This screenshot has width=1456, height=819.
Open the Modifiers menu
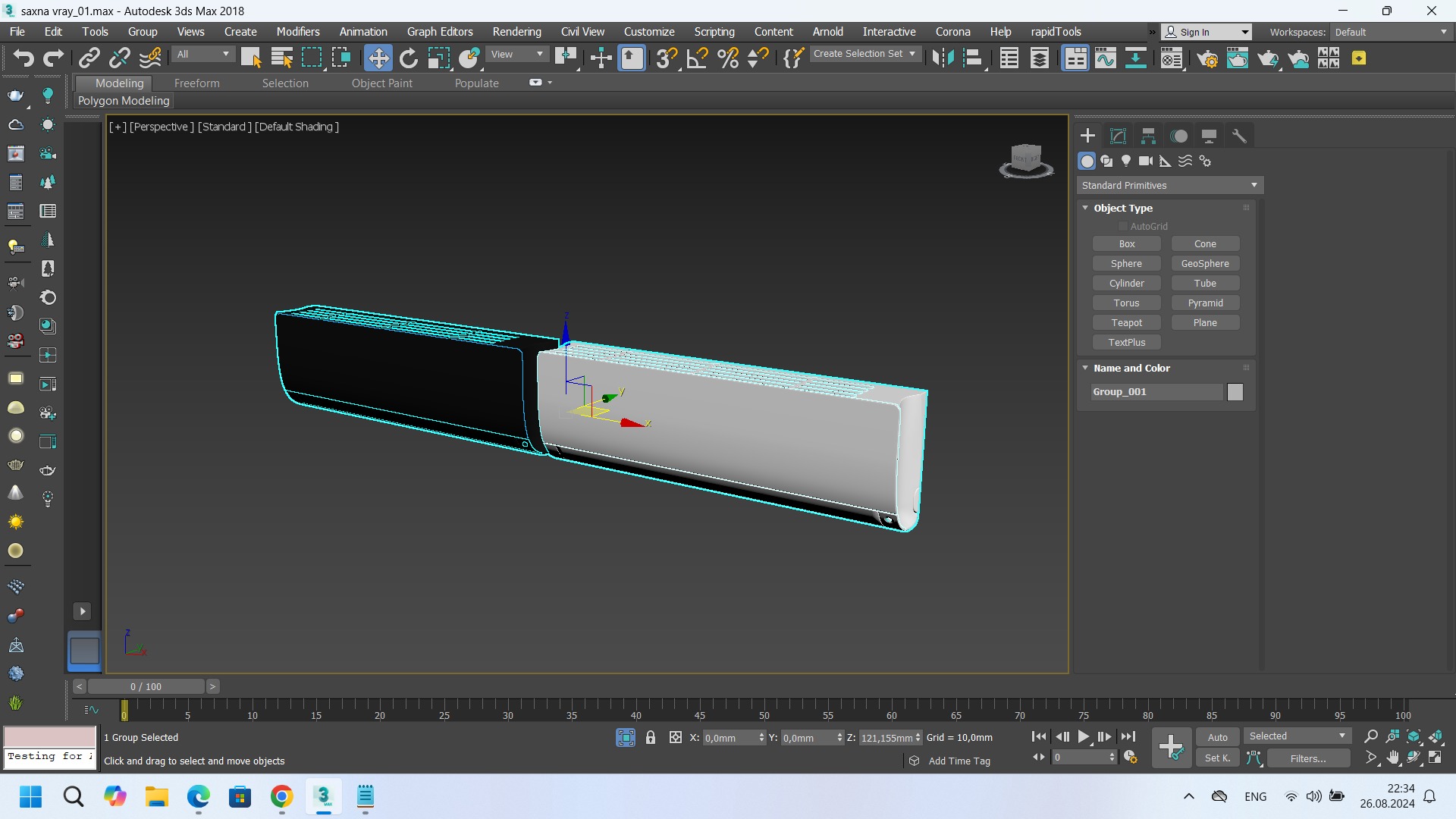pyautogui.click(x=297, y=32)
